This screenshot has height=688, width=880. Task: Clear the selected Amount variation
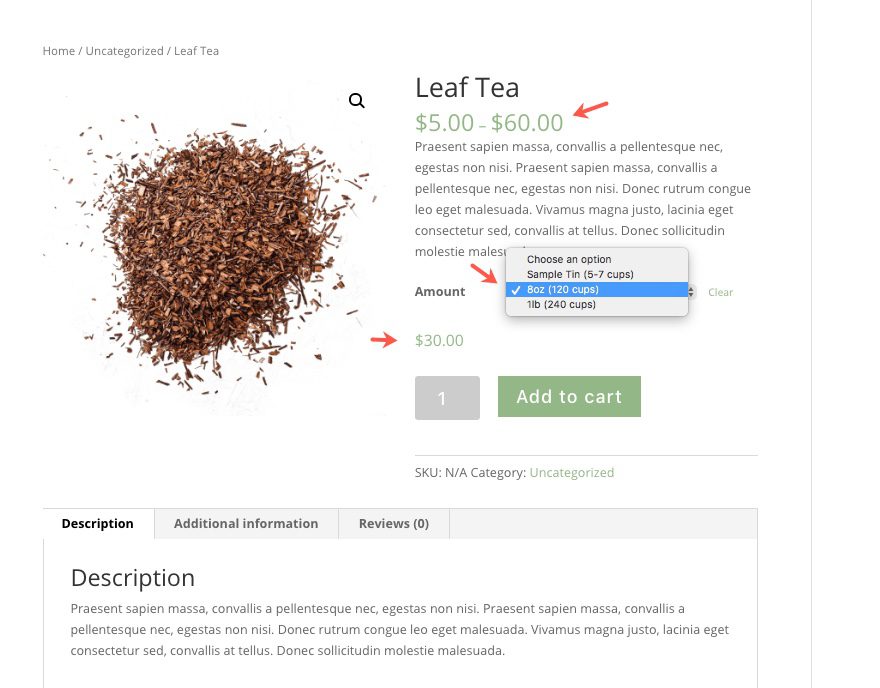click(x=720, y=293)
